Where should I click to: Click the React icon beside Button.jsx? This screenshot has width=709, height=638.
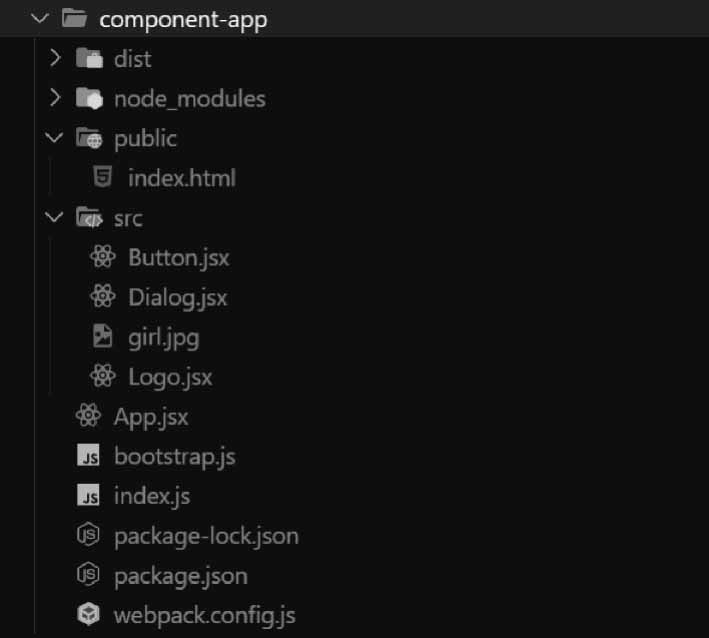[102, 257]
